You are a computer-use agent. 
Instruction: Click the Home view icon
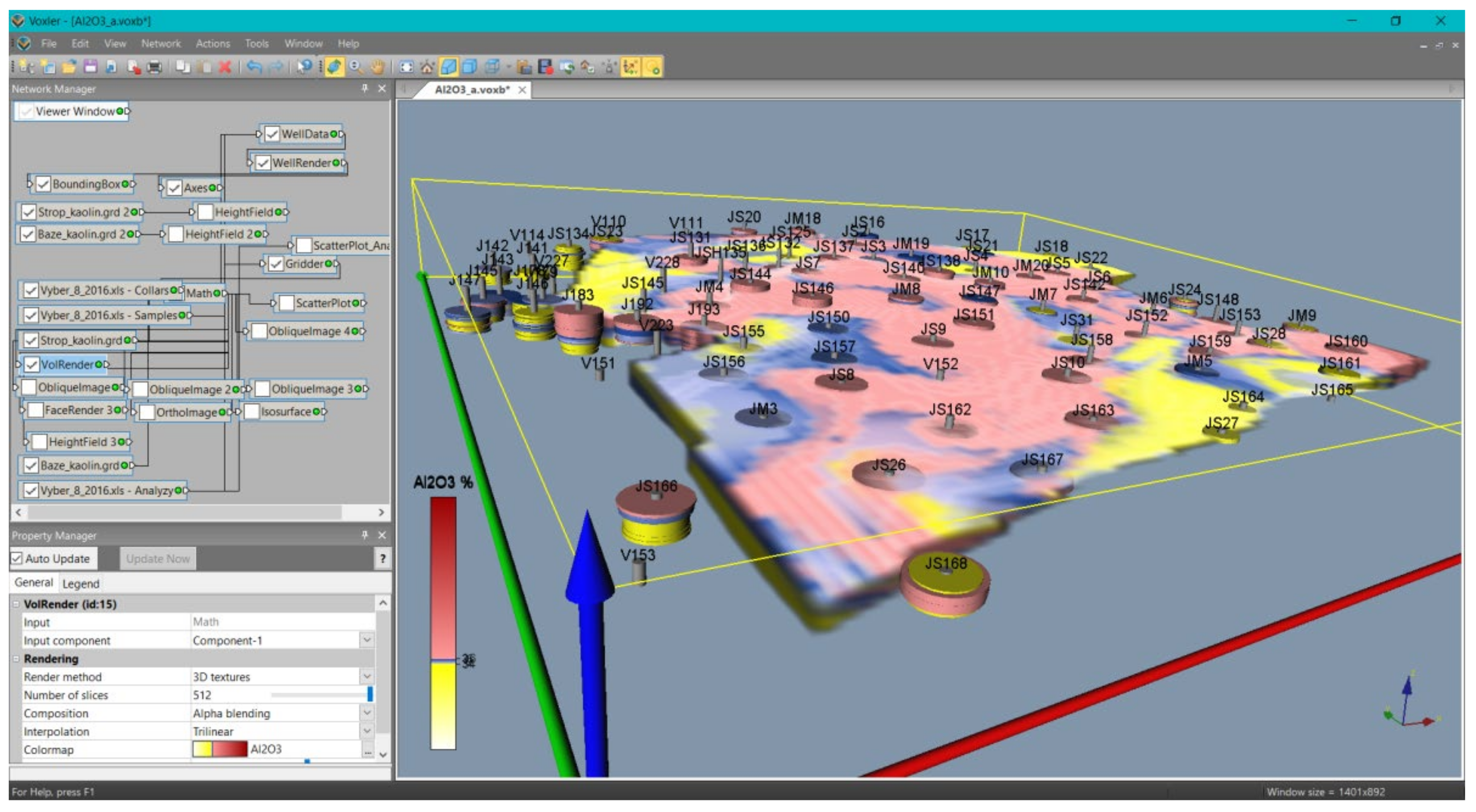(427, 67)
